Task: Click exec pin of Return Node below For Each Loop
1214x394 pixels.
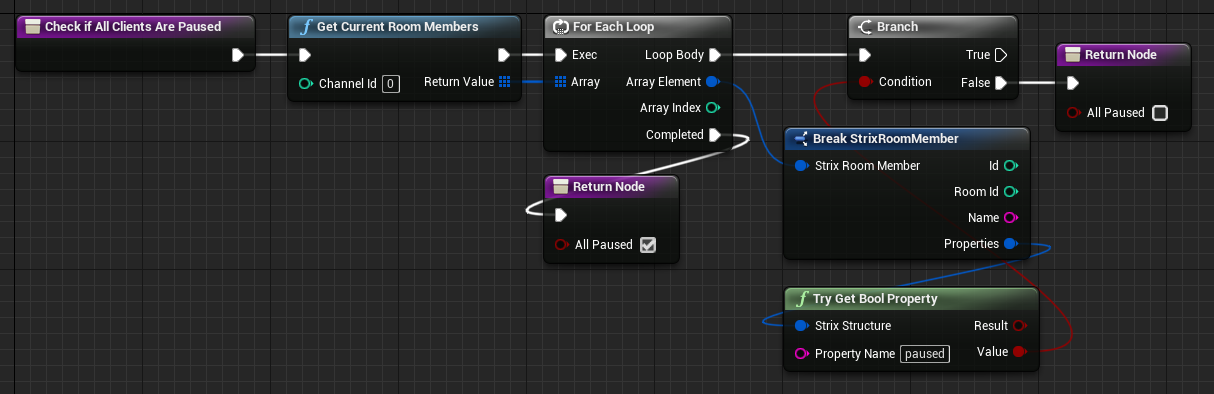Action: (x=561, y=215)
